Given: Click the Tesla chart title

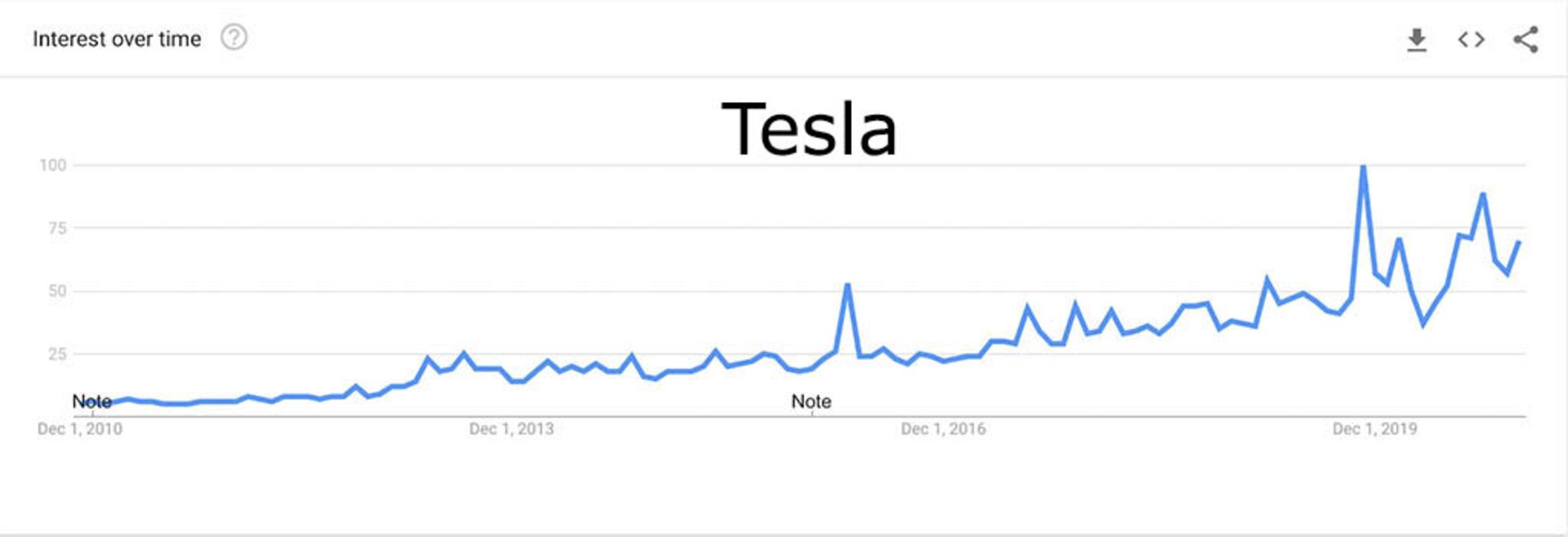Looking at the screenshot, I should pos(809,129).
